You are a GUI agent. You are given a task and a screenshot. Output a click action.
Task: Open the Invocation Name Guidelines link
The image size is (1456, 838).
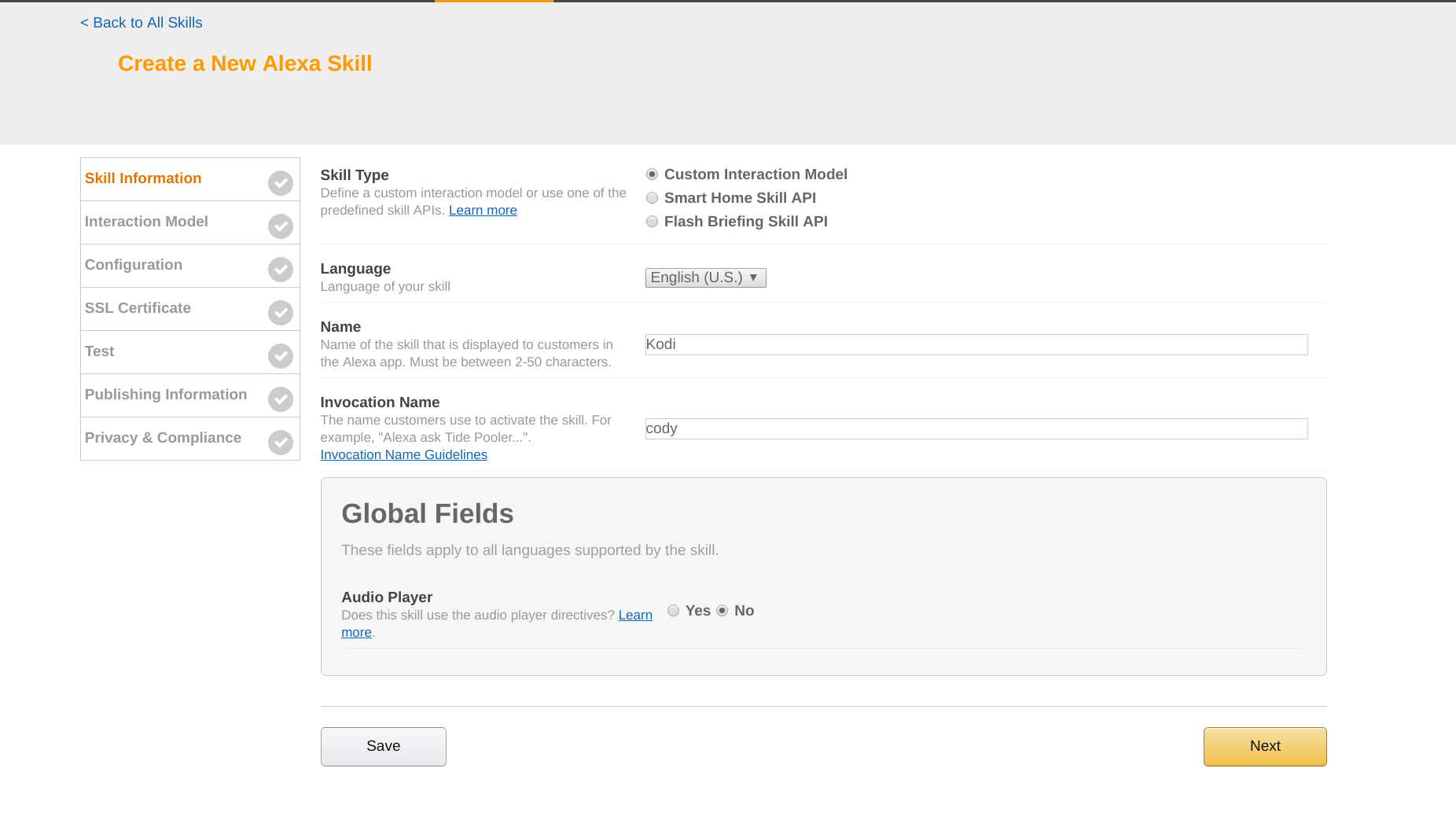click(x=403, y=454)
